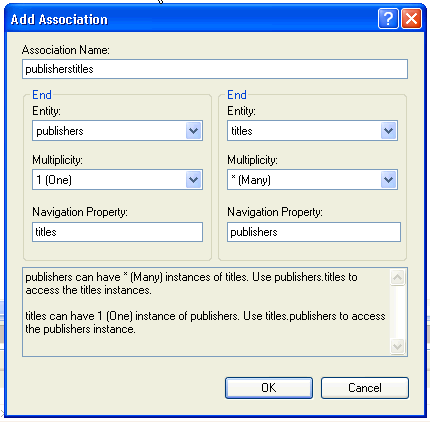Click the Navigation Property field containing titles
The height and width of the screenshot is (422, 430).
[x=117, y=232]
